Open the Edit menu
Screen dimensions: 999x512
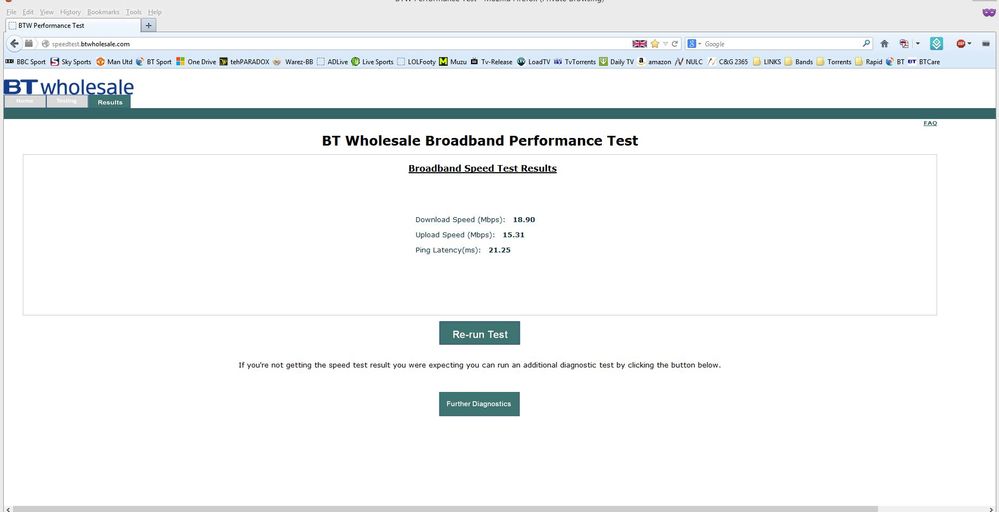(x=28, y=12)
